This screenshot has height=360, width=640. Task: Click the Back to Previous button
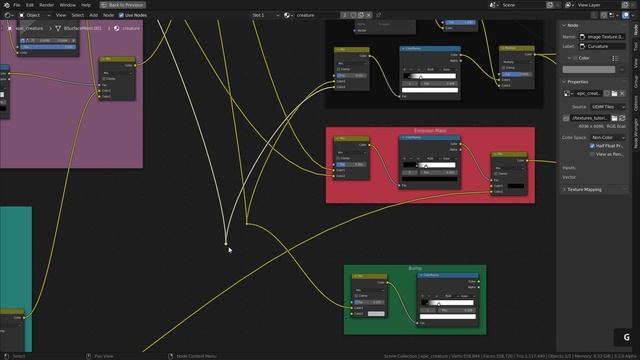tap(122, 5)
